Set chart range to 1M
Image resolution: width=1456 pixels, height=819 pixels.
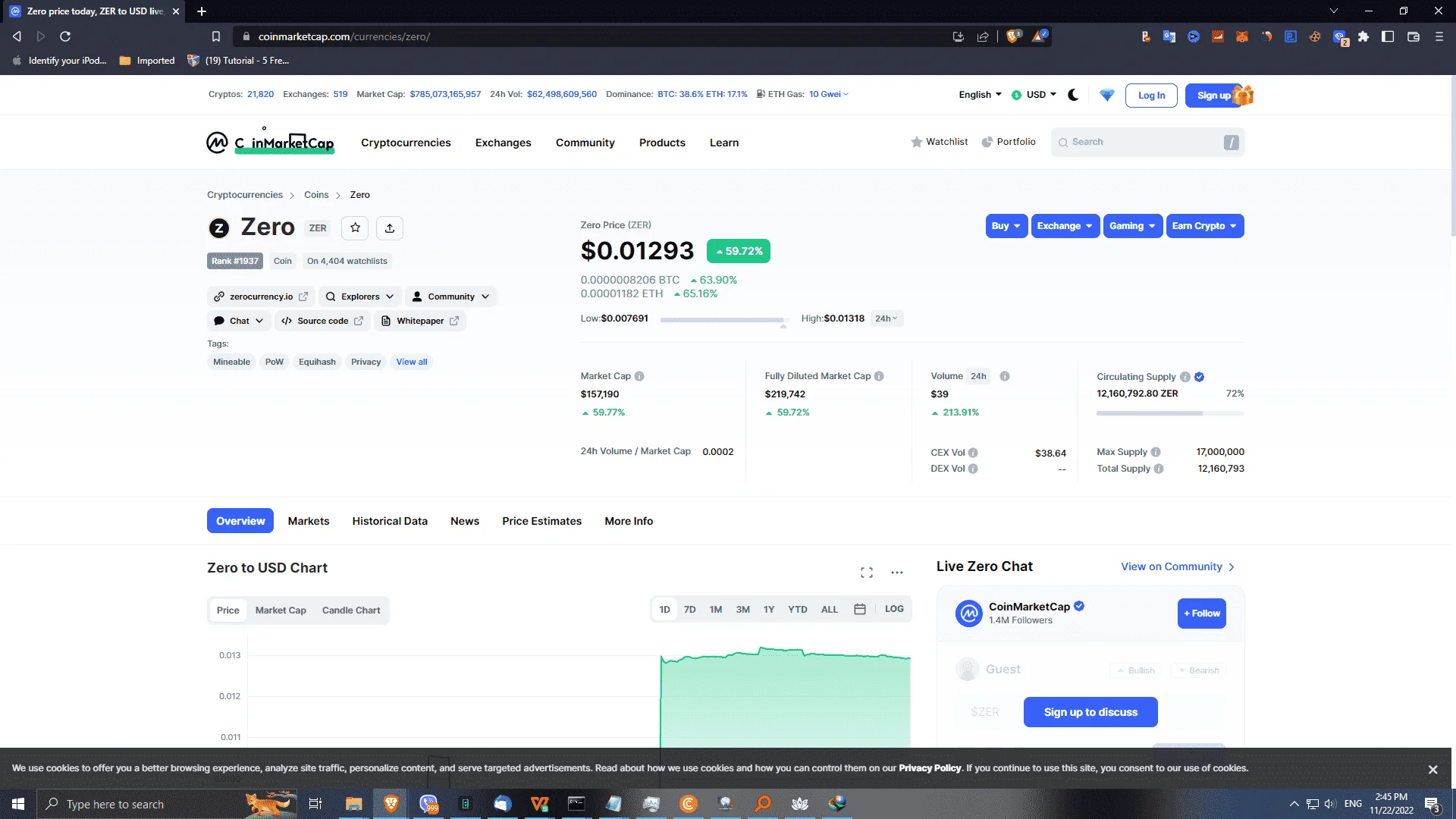(716, 610)
